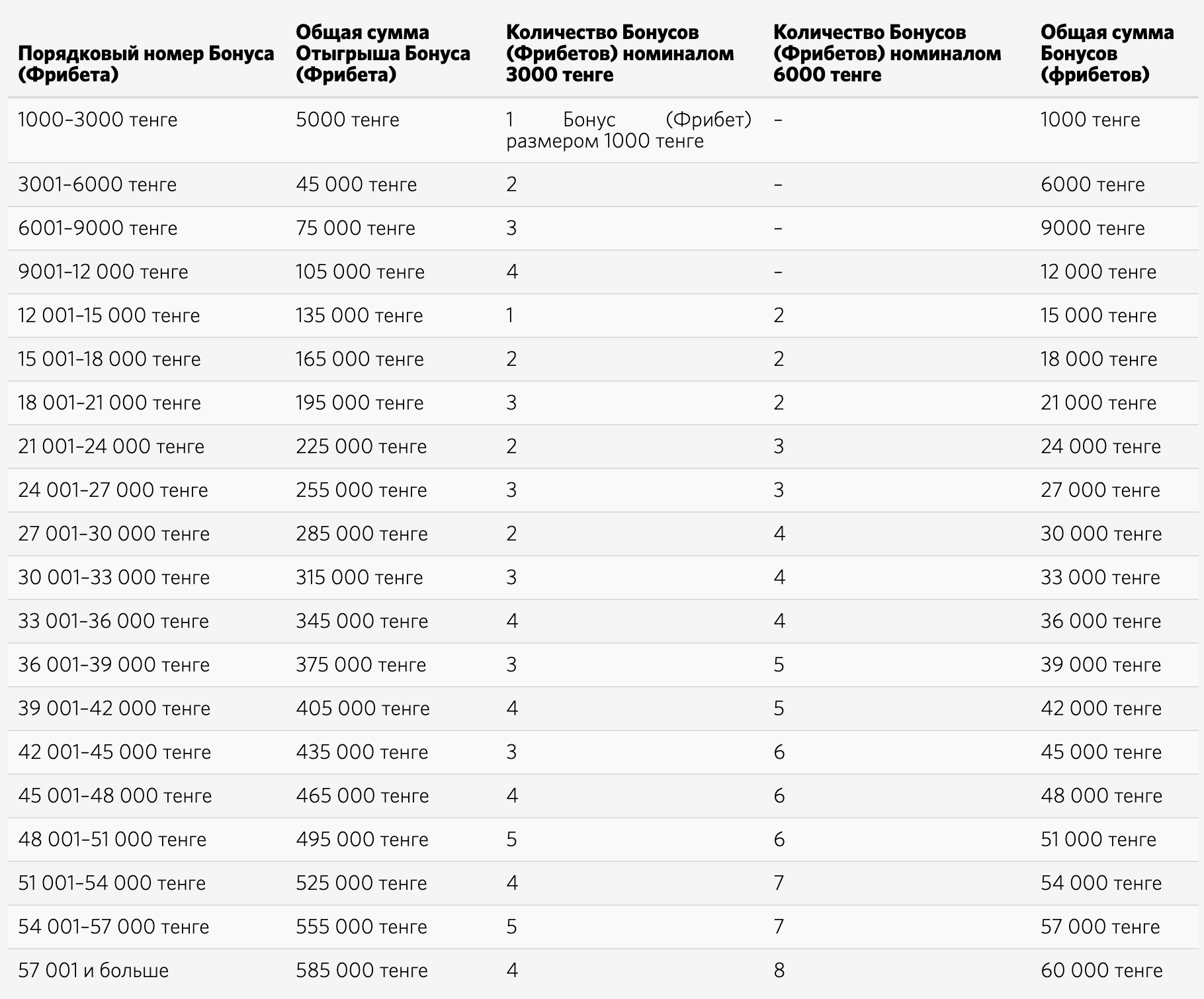1204x999 pixels.
Task: Select the '1000–3000 тенге' row cell
Action: click(98, 120)
